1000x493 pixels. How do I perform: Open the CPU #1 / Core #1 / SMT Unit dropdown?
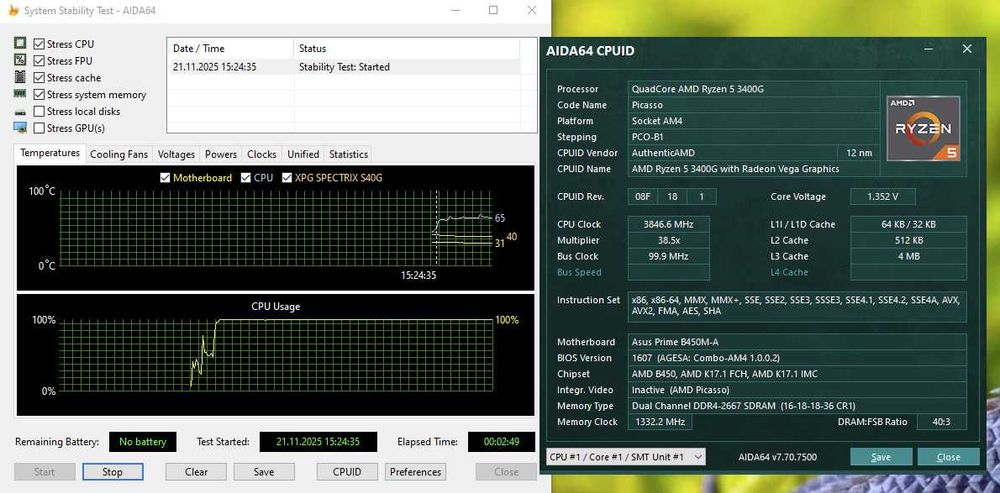pos(626,457)
